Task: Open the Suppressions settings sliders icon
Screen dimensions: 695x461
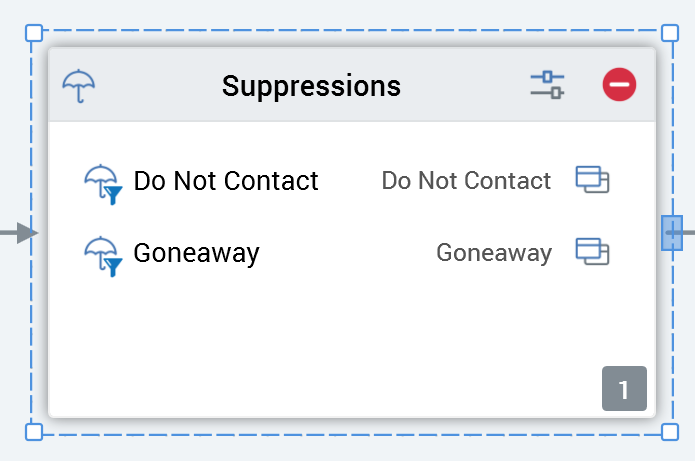Action: (x=547, y=85)
